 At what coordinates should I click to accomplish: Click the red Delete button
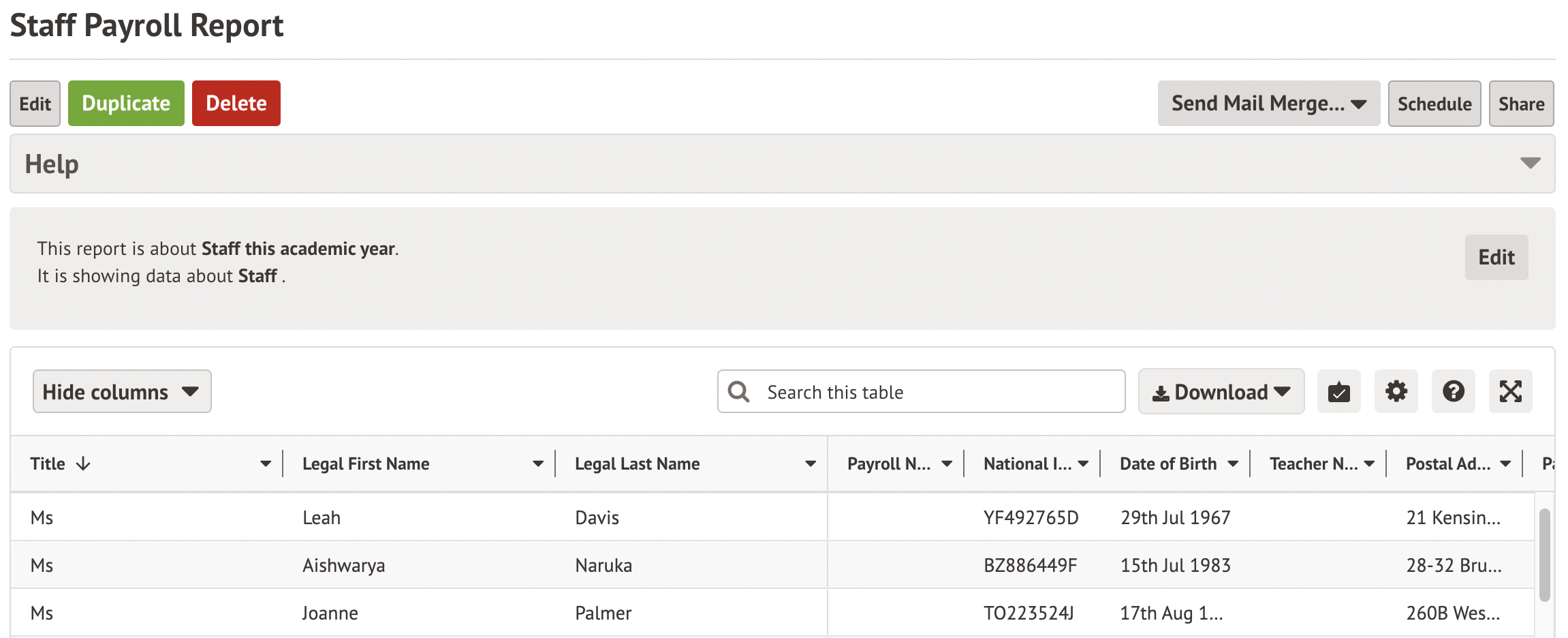click(x=236, y=104)
